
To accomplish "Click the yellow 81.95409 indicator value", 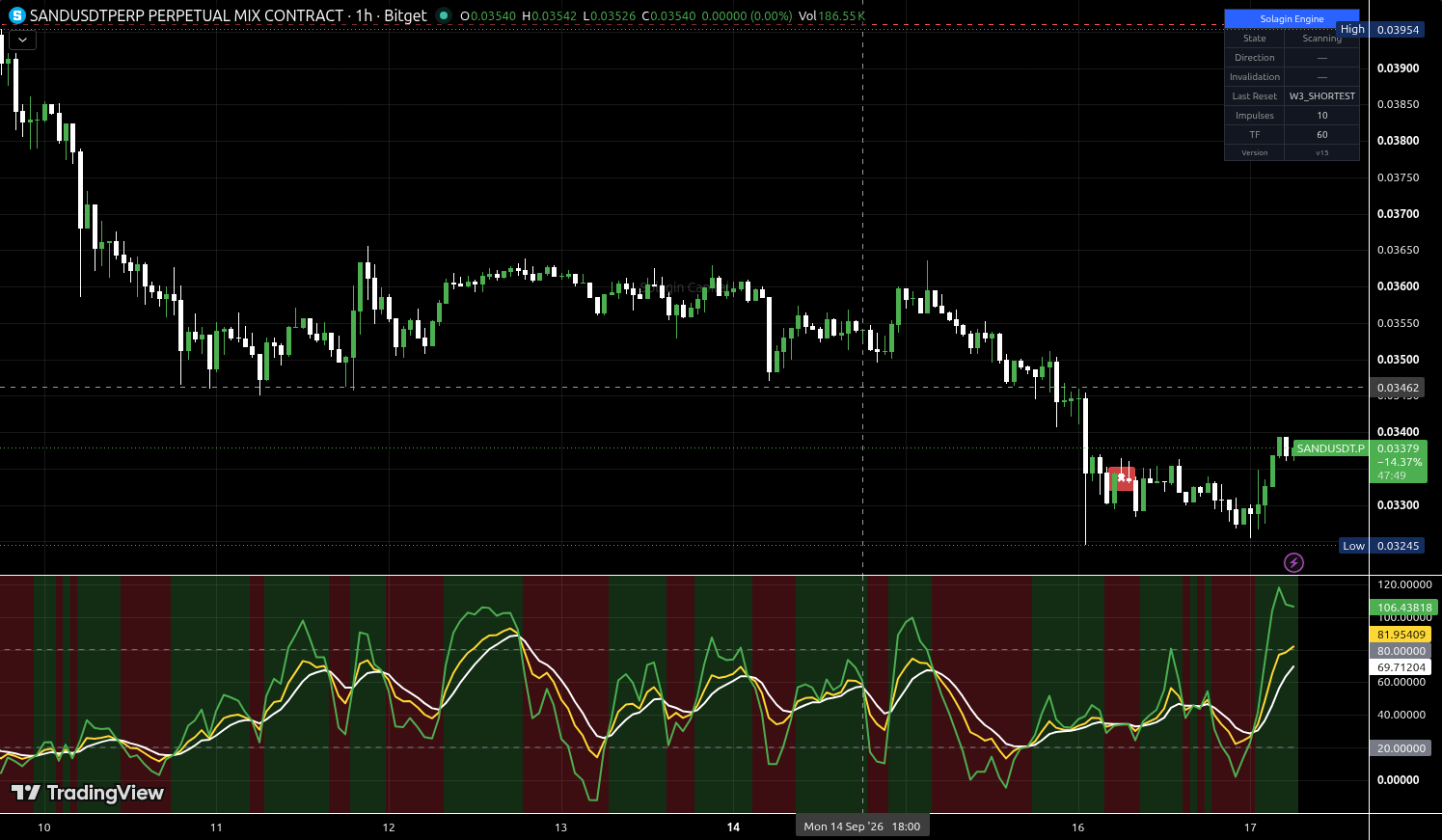I will (1400, 635).
